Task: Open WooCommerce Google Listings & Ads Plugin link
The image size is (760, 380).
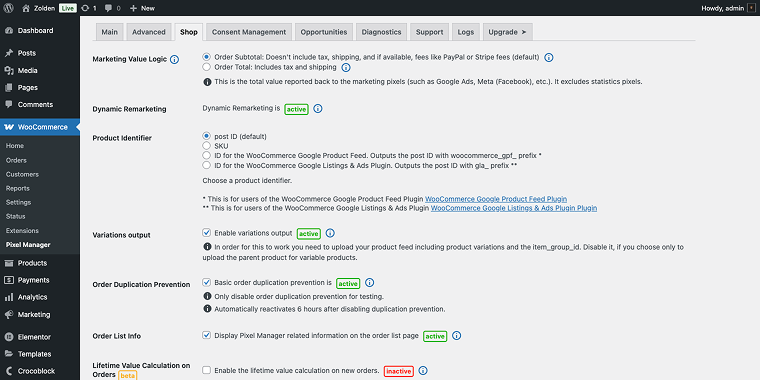Action: click(514, 208)
